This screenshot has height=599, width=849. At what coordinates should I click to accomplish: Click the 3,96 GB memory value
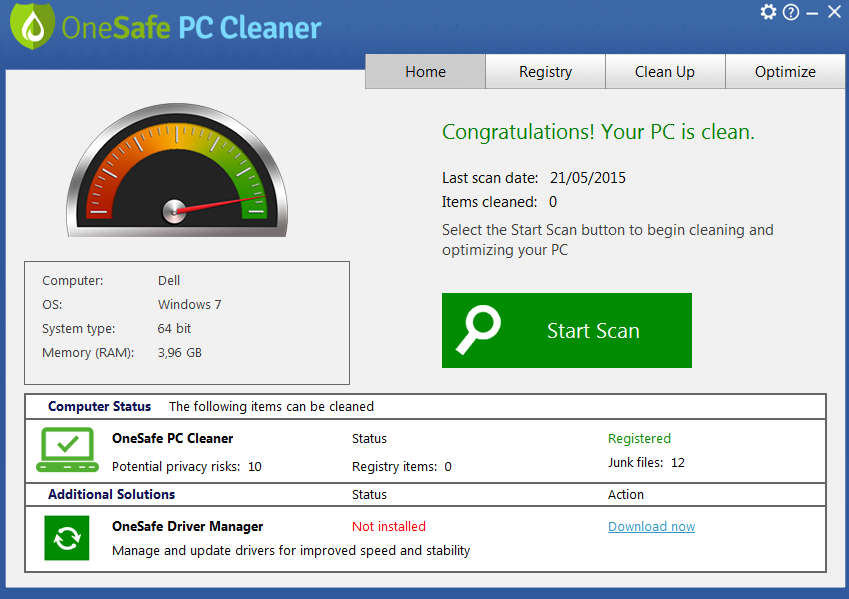point(180,353)
